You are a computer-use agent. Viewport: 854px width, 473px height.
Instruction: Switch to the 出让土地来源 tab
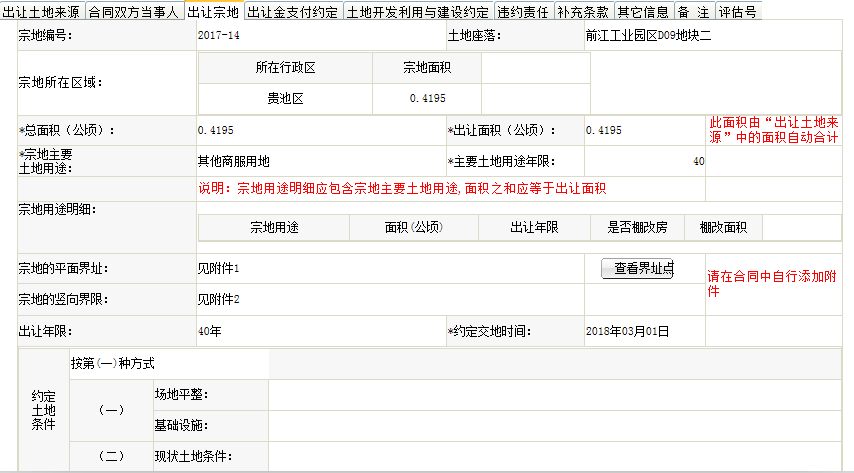click(41, 12)
